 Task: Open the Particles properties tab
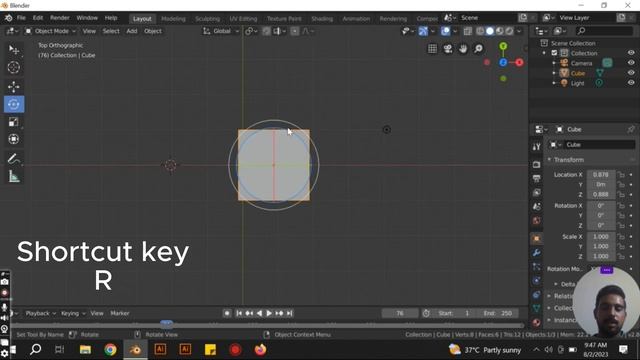(x=536, y=267)
